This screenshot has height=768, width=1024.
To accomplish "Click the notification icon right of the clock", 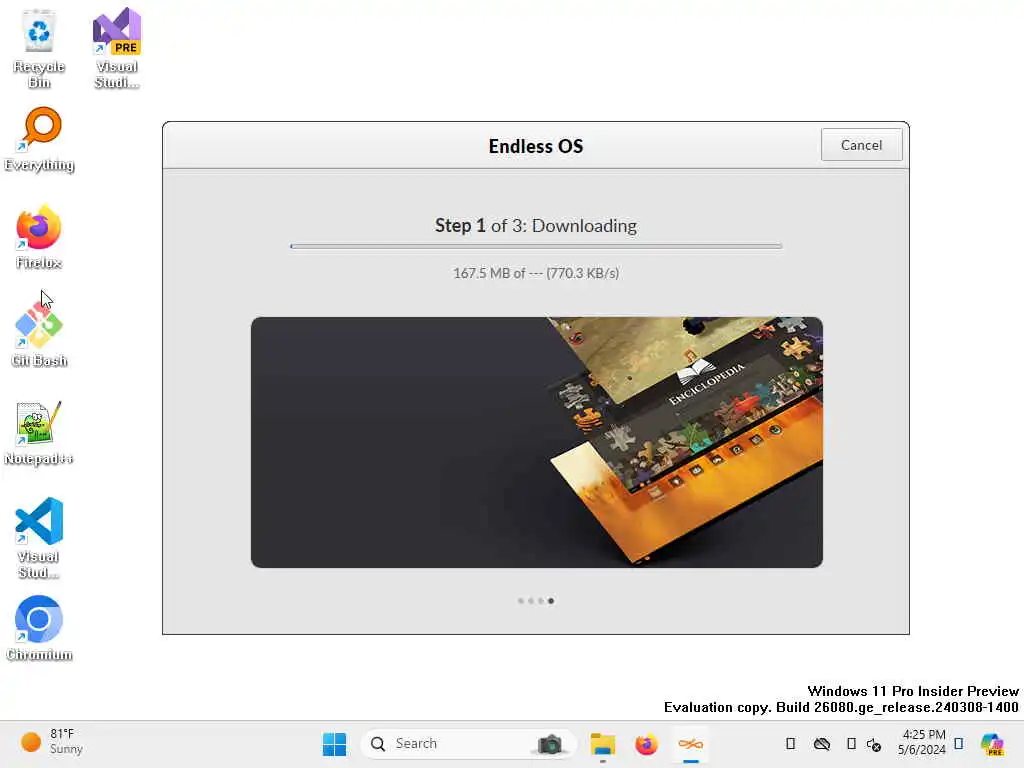I will pyautogui.click(x=959, y=743).
